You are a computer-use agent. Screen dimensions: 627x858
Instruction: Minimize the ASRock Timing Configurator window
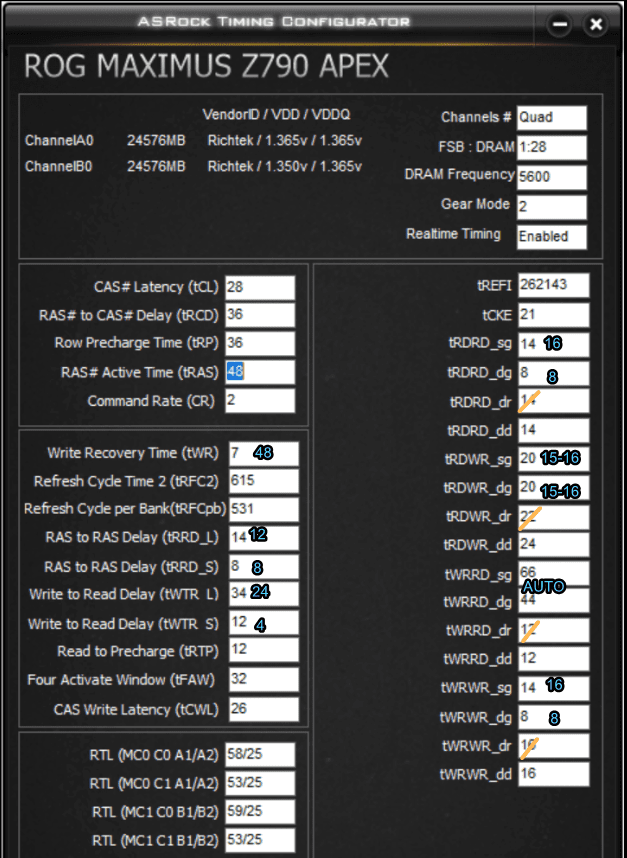click(559, 24)
